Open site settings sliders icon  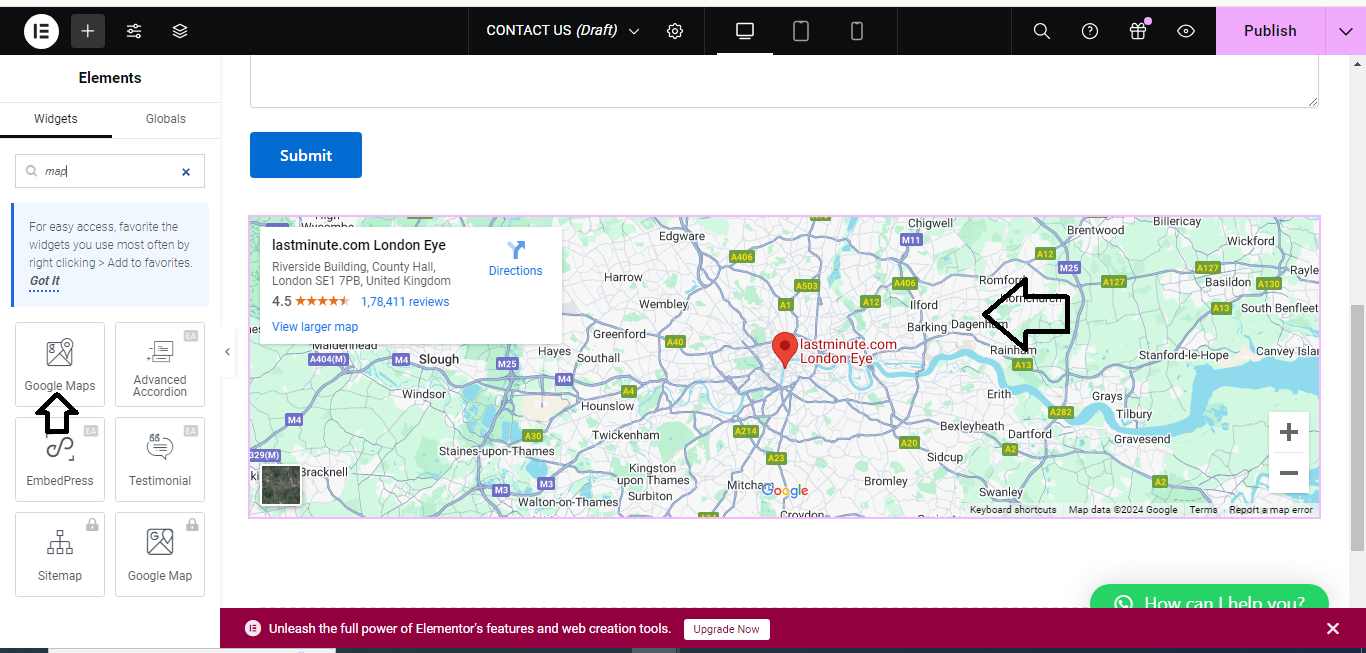(134, 31)
